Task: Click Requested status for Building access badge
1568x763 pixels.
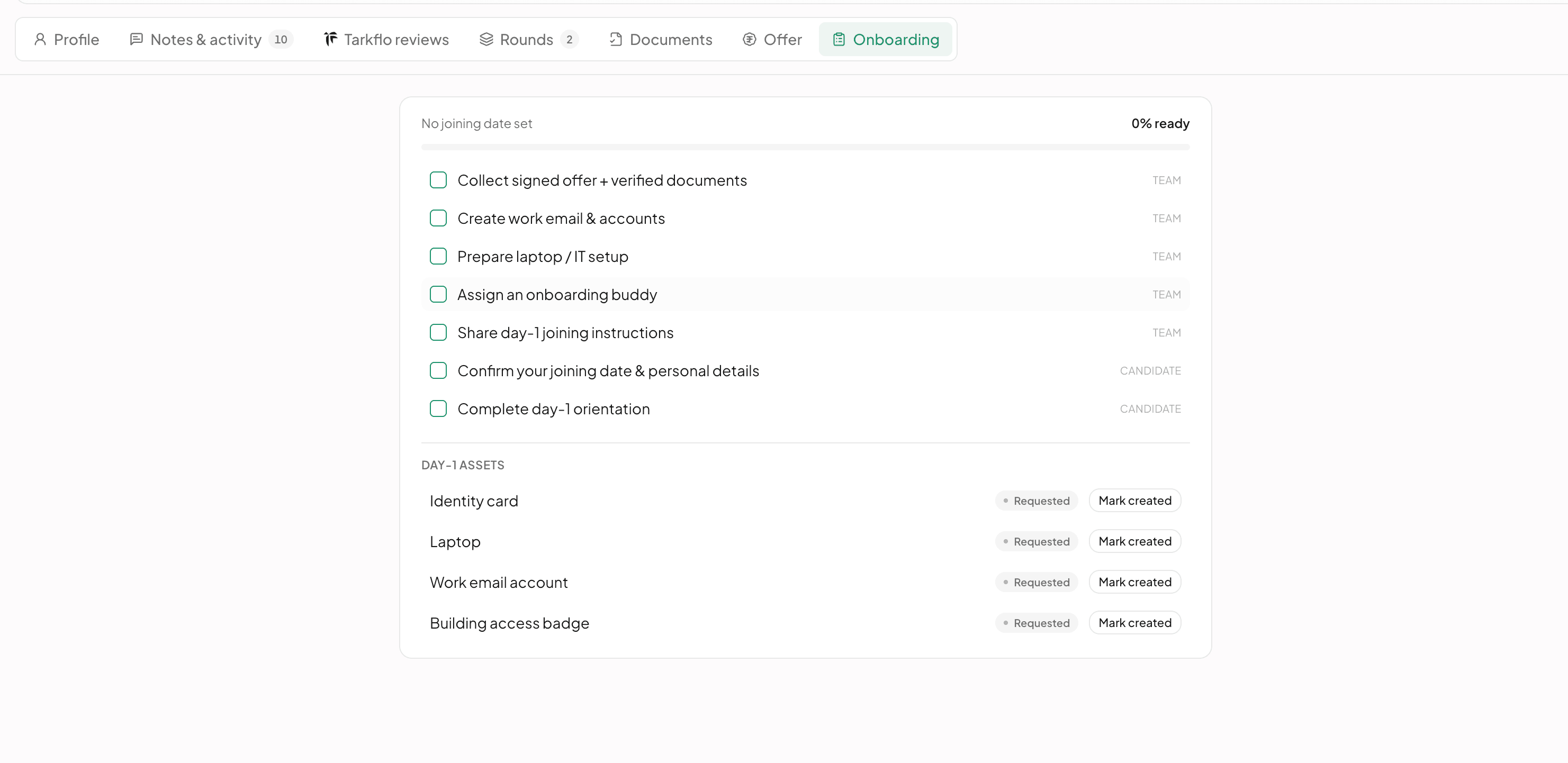Action: click(x=1036, y=623)
